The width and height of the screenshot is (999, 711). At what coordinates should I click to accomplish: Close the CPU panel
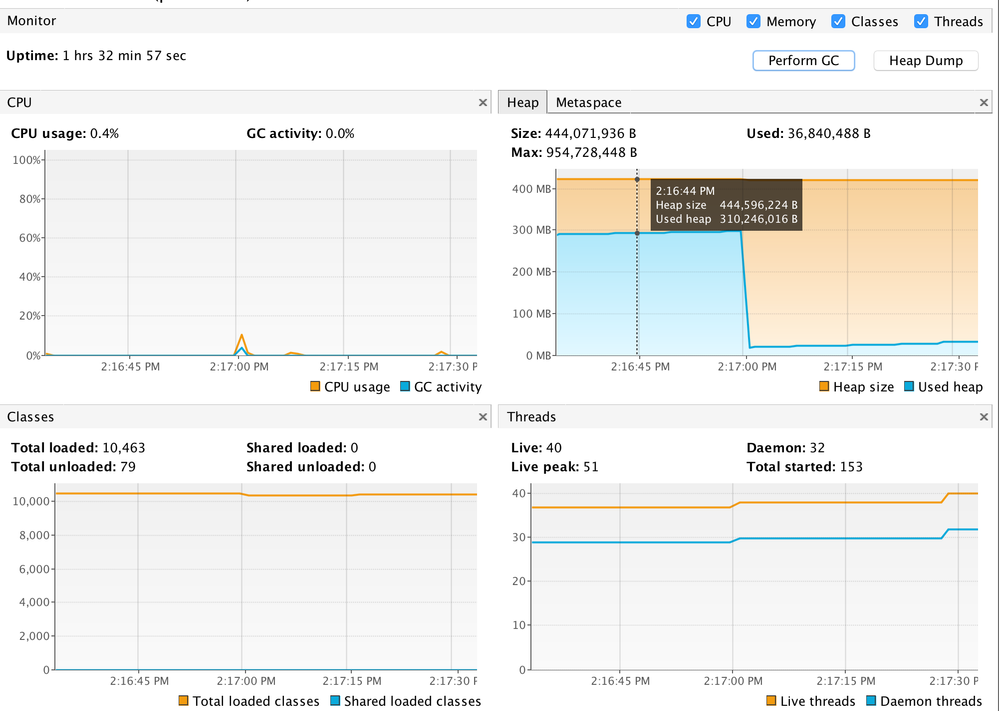(483, 103)
